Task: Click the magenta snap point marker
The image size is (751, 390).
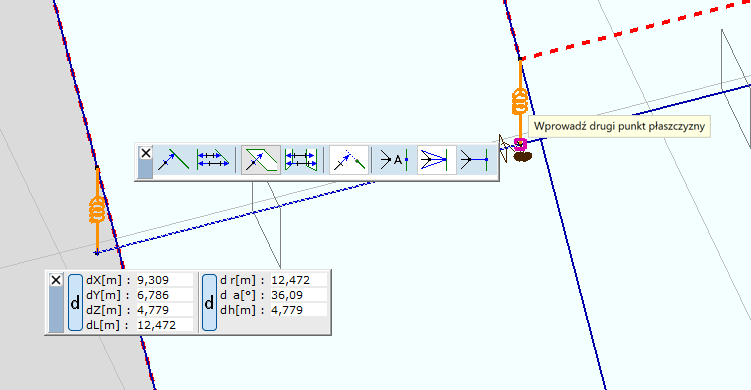Action: click(x=520, y=144)
